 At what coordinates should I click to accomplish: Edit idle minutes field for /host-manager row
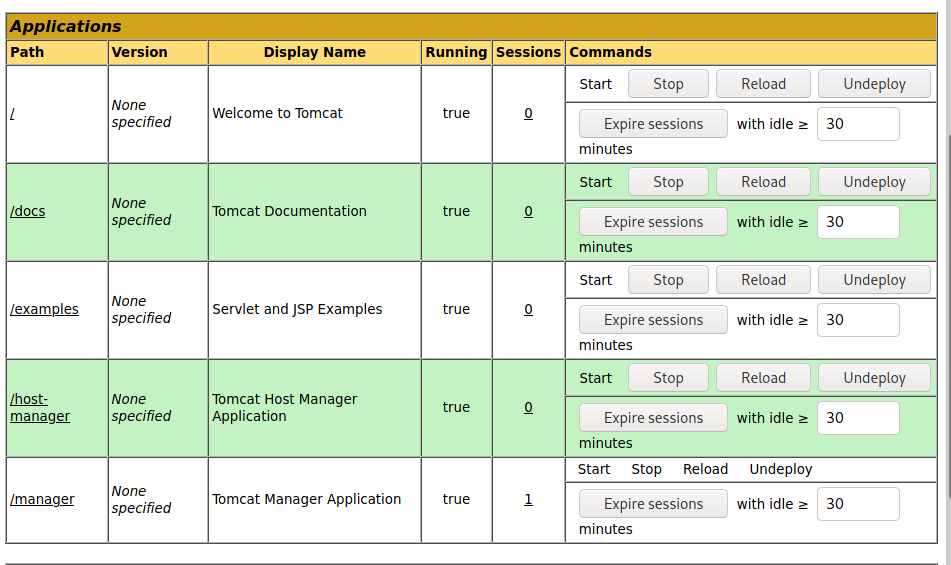click(x=858, y=418)
